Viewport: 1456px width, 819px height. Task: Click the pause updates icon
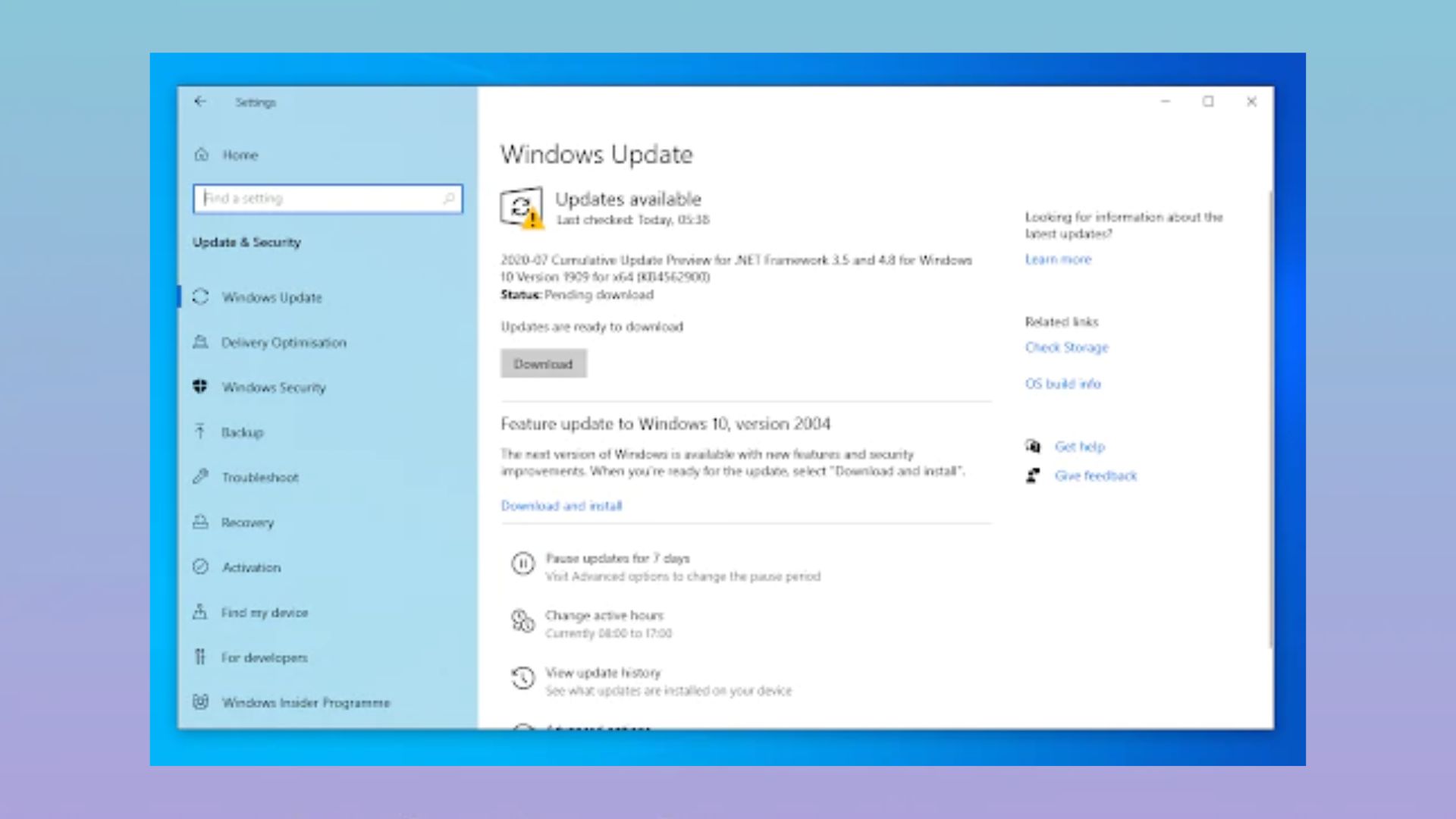[x=522, y=563]
